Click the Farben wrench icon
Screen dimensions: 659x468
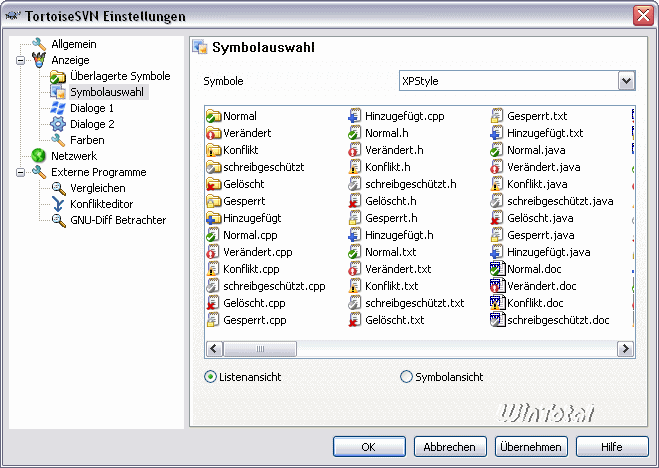pyautogui.click(x=58, y=140)
